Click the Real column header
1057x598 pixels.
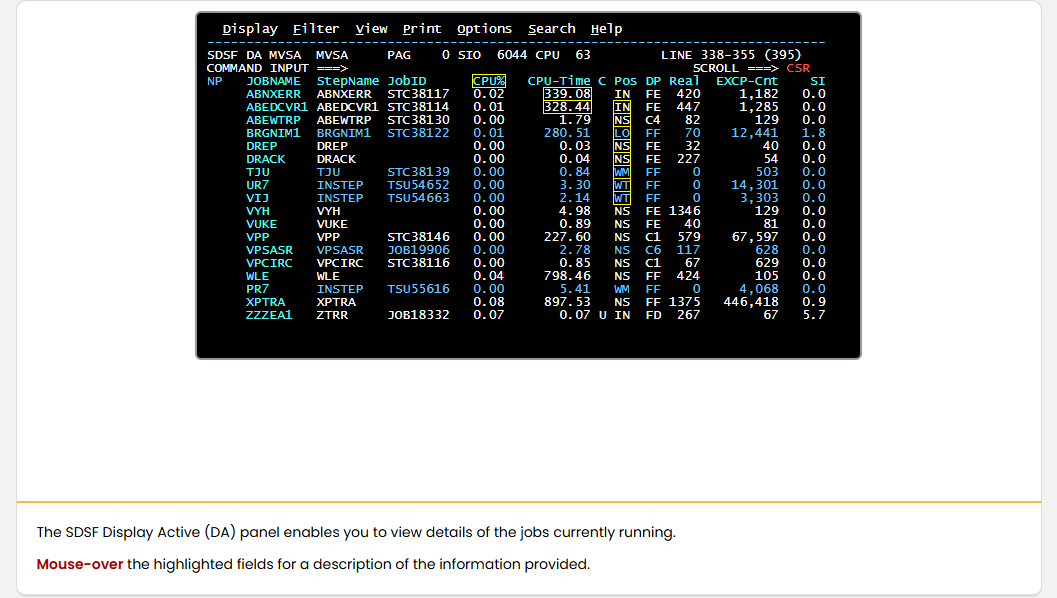click(684, 81)
